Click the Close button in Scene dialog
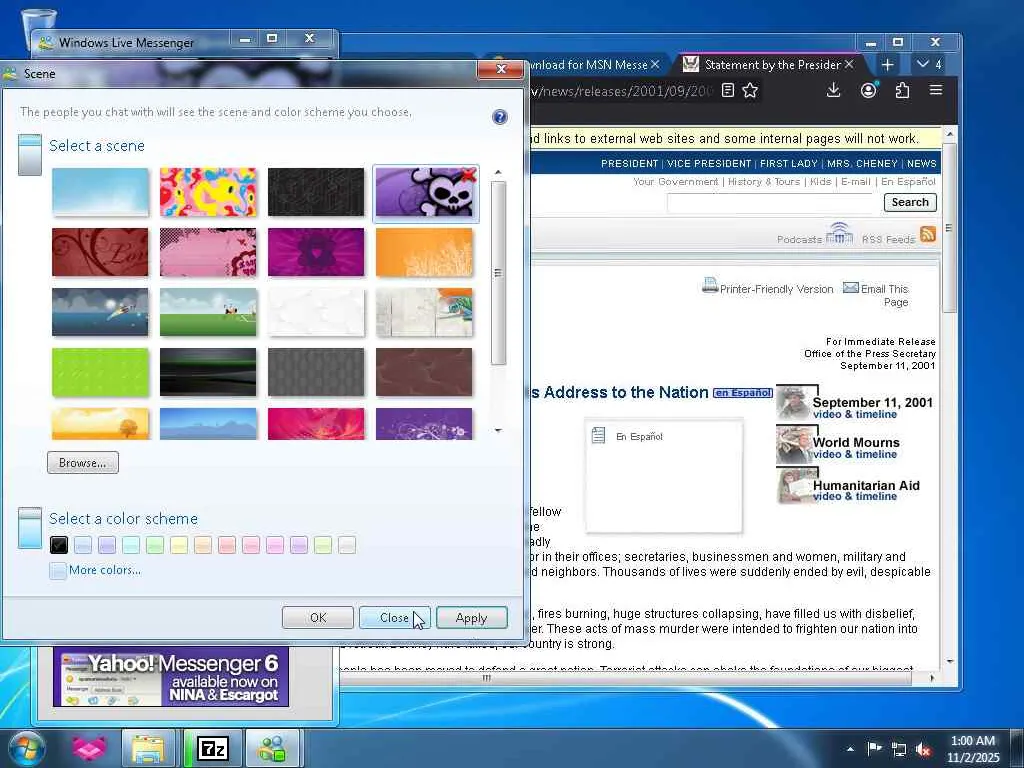Viewport: 1024px width, 768px height. [394, 618]
